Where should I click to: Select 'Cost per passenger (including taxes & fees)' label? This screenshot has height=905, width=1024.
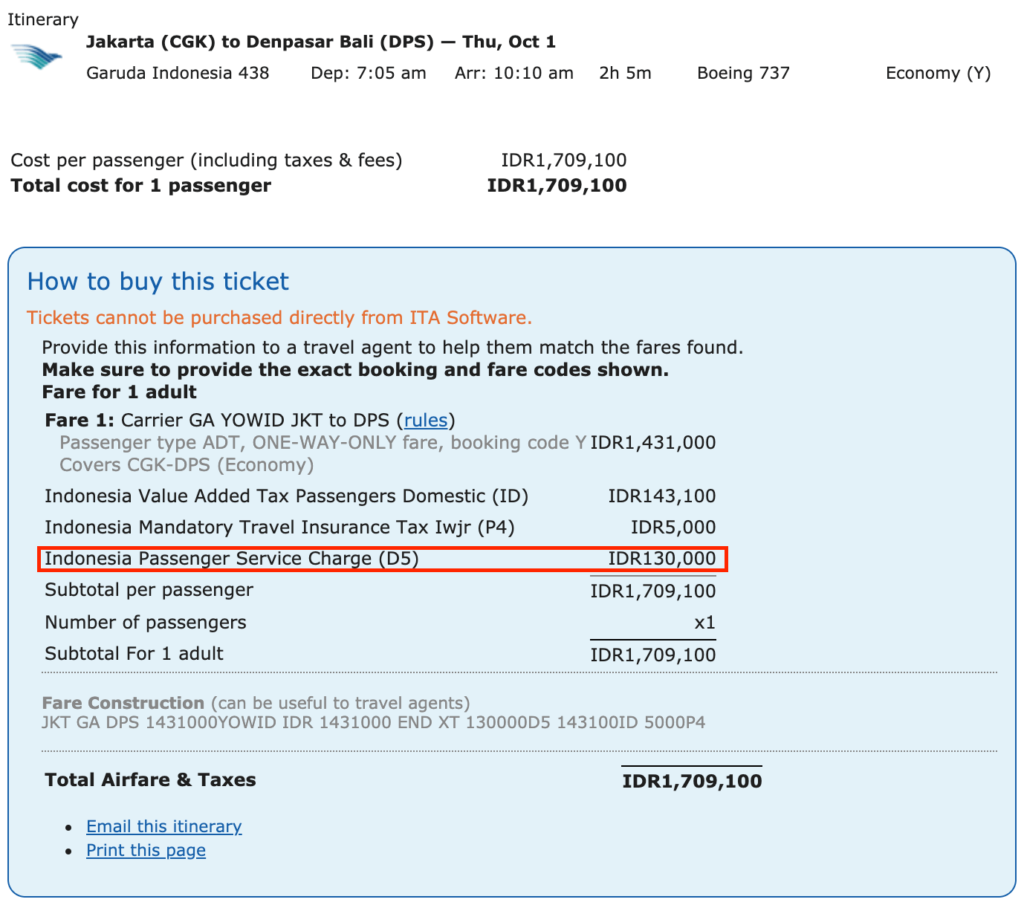[206, 160]
